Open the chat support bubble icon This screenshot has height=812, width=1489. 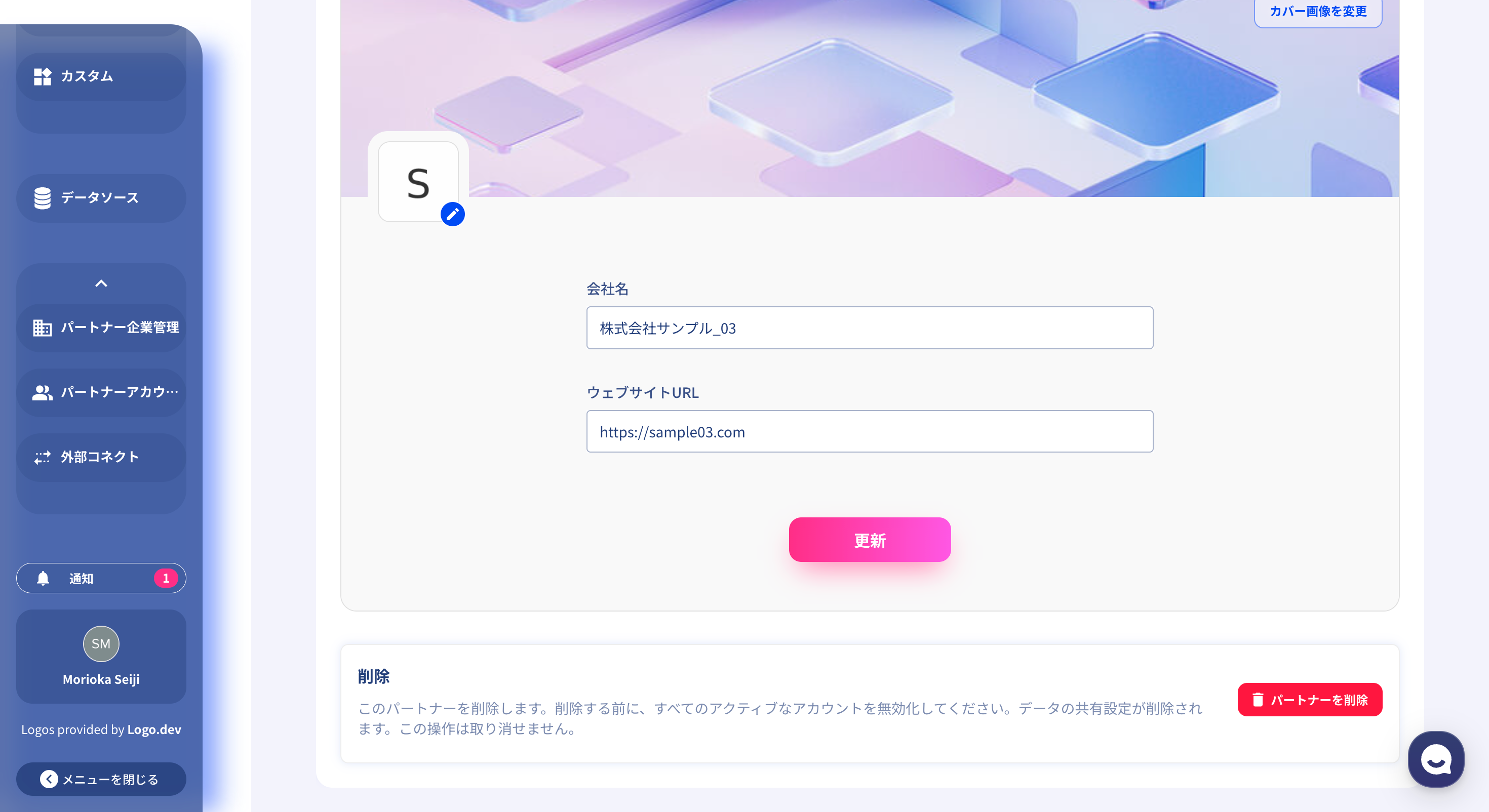pyautogui.click(x=1436, y=759)
